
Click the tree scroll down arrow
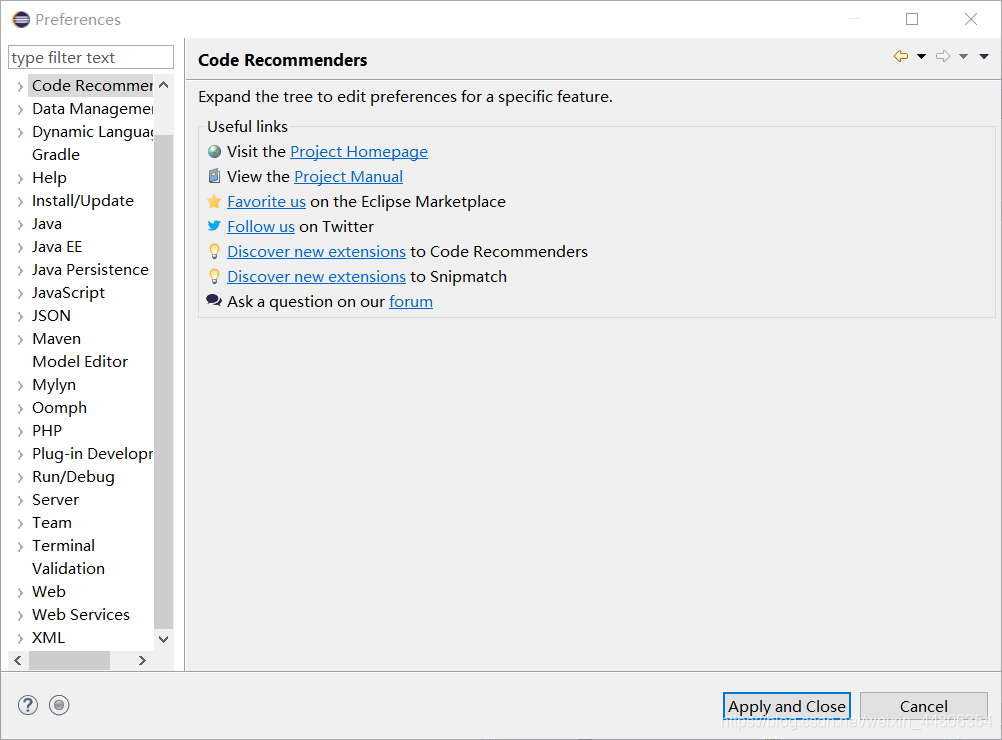(164, 639)
